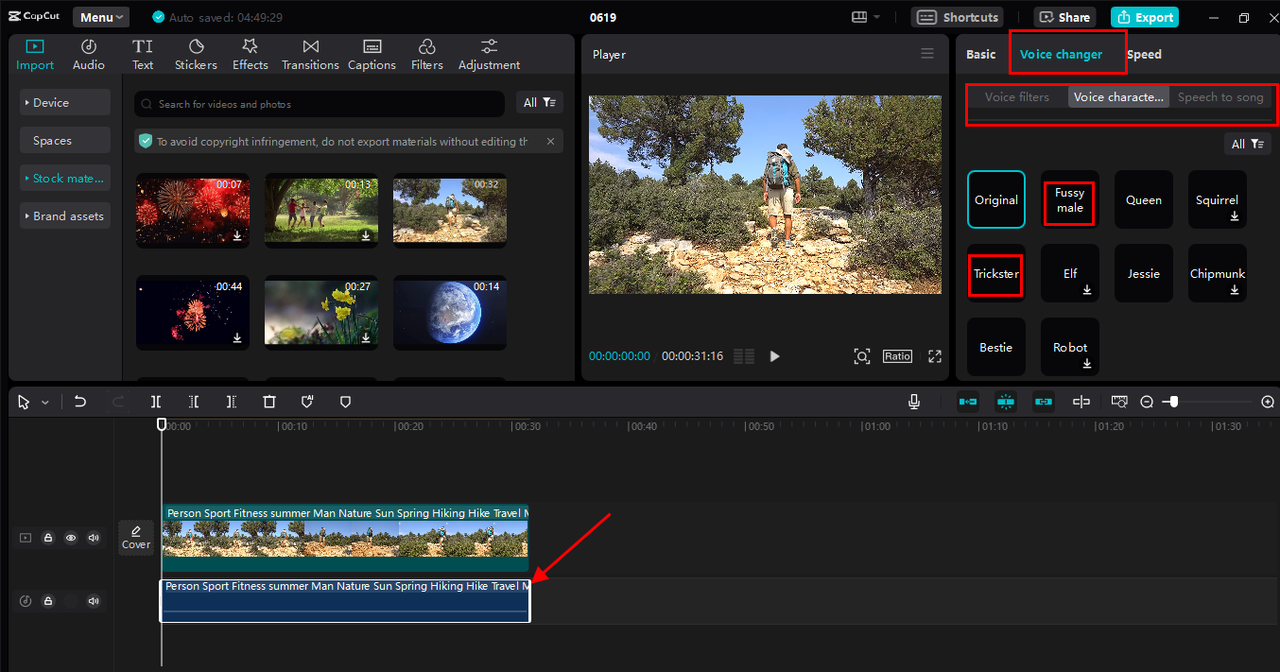
Task: Expand the Stock materials section
Action: pos(65,178)
